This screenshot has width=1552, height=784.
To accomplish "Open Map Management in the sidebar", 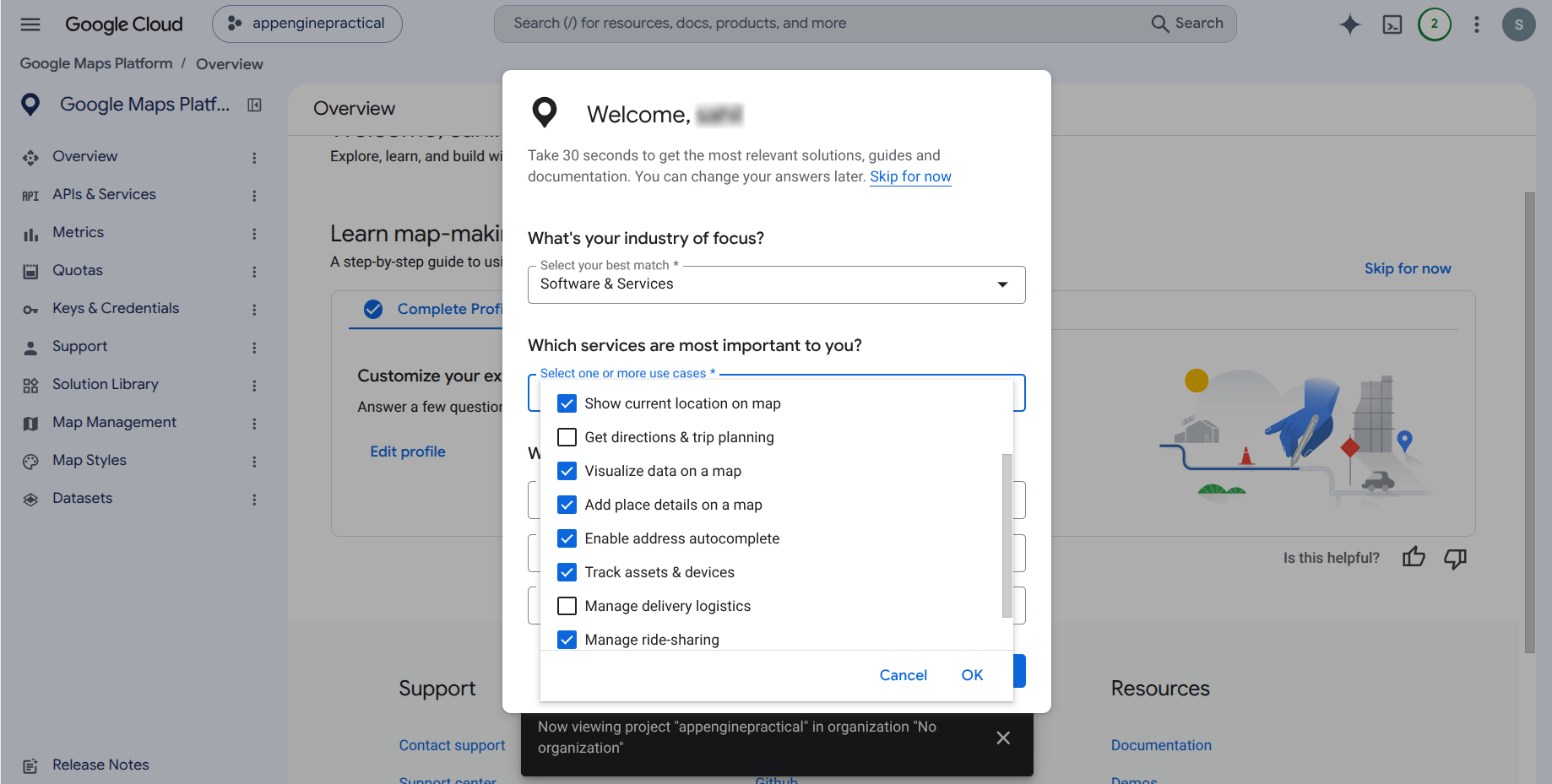I will point(114,422).
